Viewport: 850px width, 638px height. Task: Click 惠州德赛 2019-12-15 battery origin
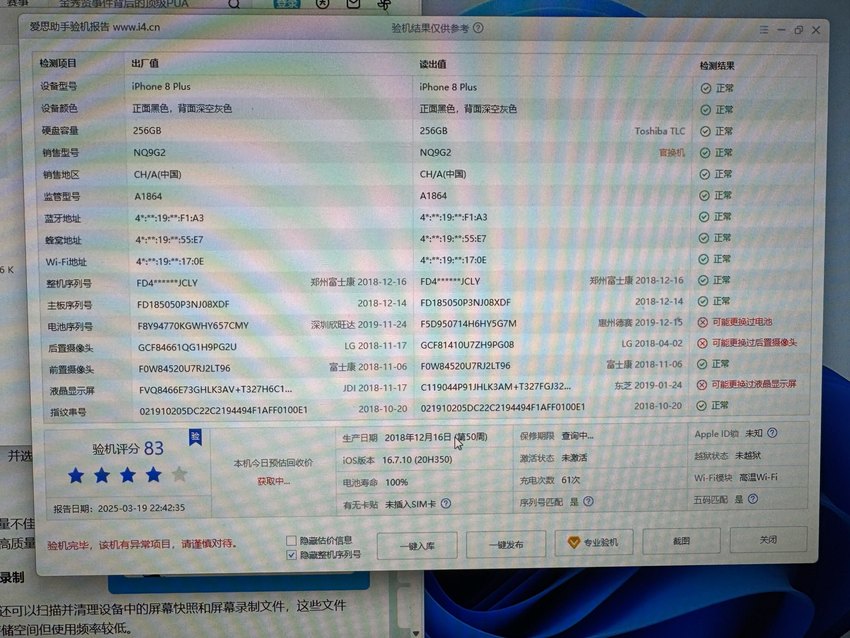[x=640, y=323]
